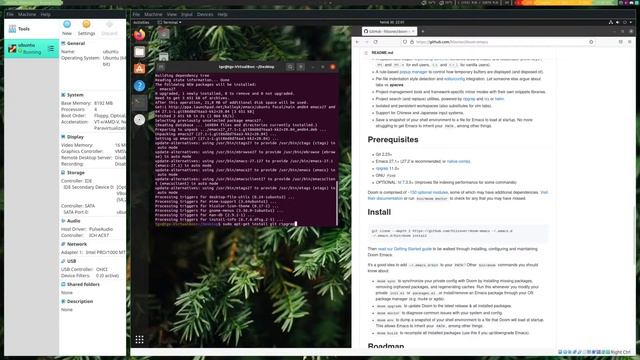The image size is (640, 360).
Task: Open the System section in VM details
Action: point(75,95)
